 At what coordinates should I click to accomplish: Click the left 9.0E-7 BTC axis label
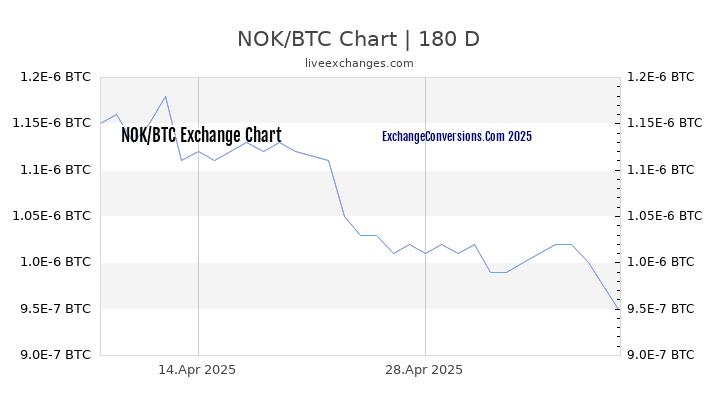(55, 354)
